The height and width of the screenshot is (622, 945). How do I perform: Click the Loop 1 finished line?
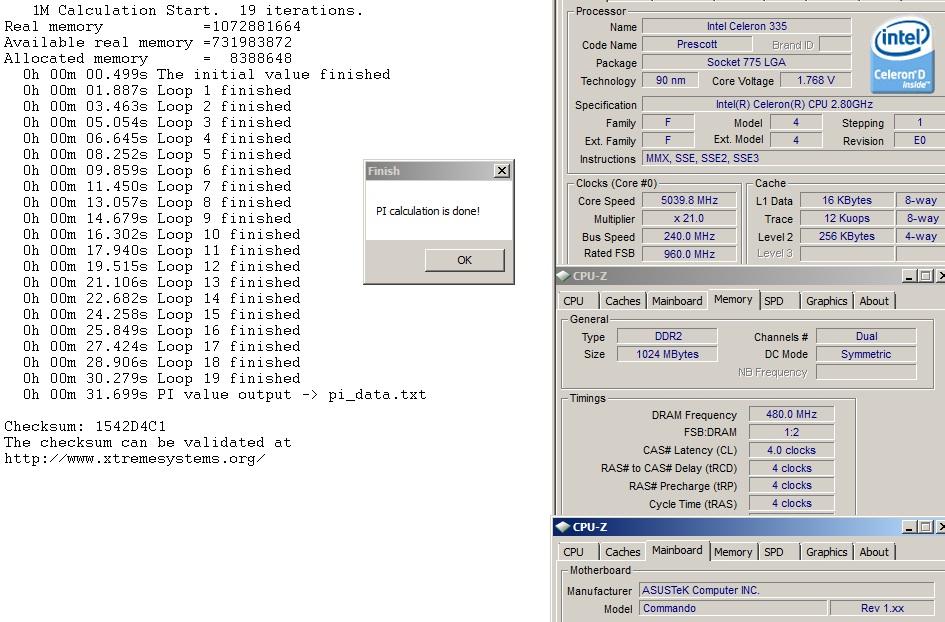coord(157,90)
